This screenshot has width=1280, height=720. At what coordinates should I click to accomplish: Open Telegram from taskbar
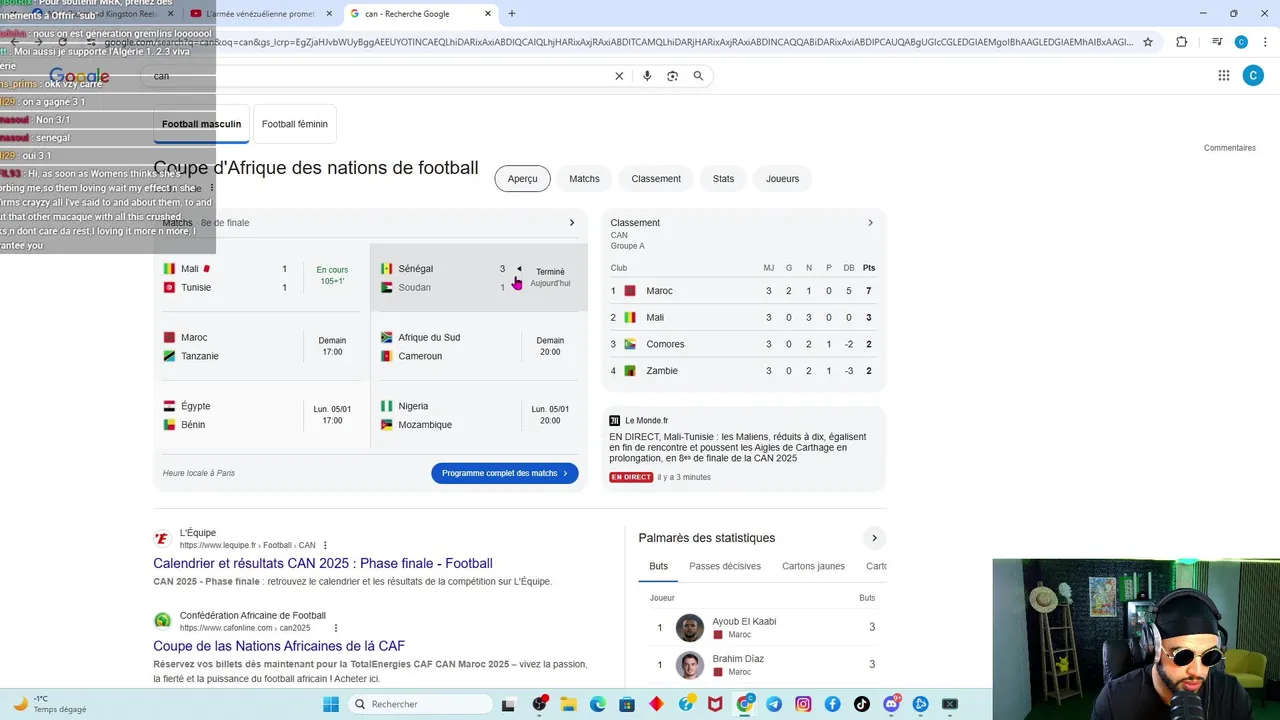click(774, 704)
